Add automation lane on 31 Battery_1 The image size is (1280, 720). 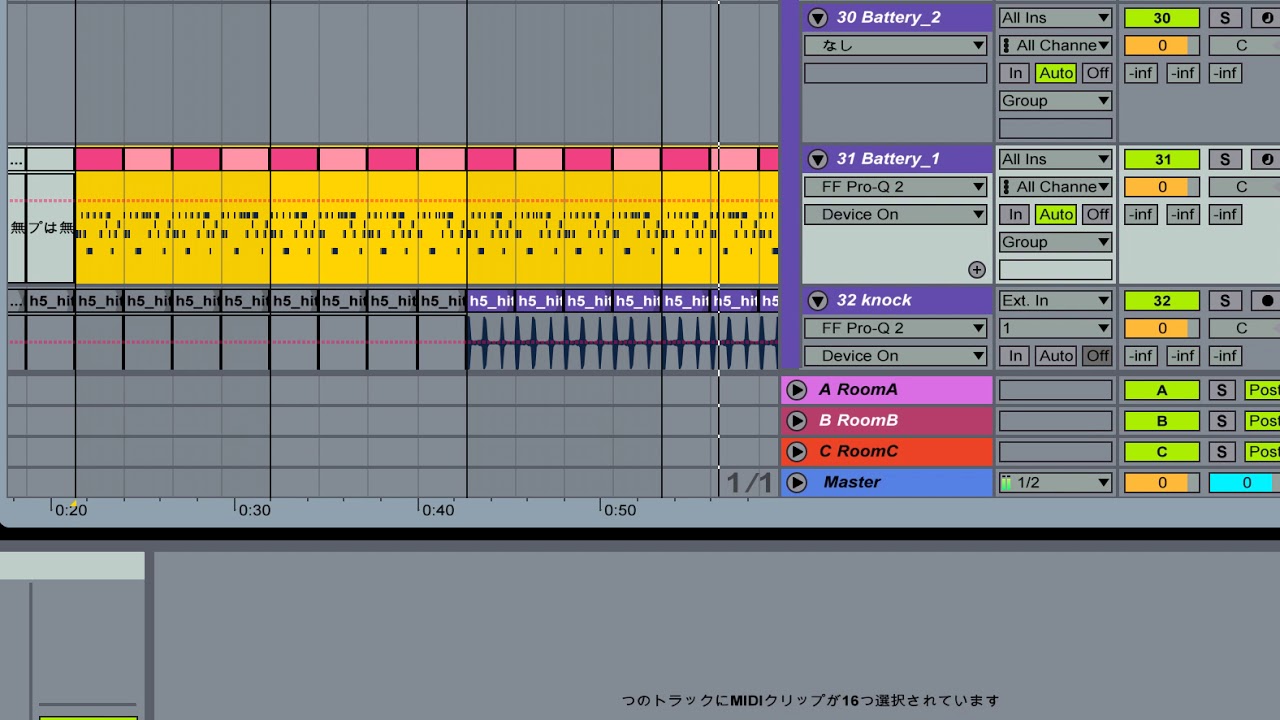(x=977, y=270)
